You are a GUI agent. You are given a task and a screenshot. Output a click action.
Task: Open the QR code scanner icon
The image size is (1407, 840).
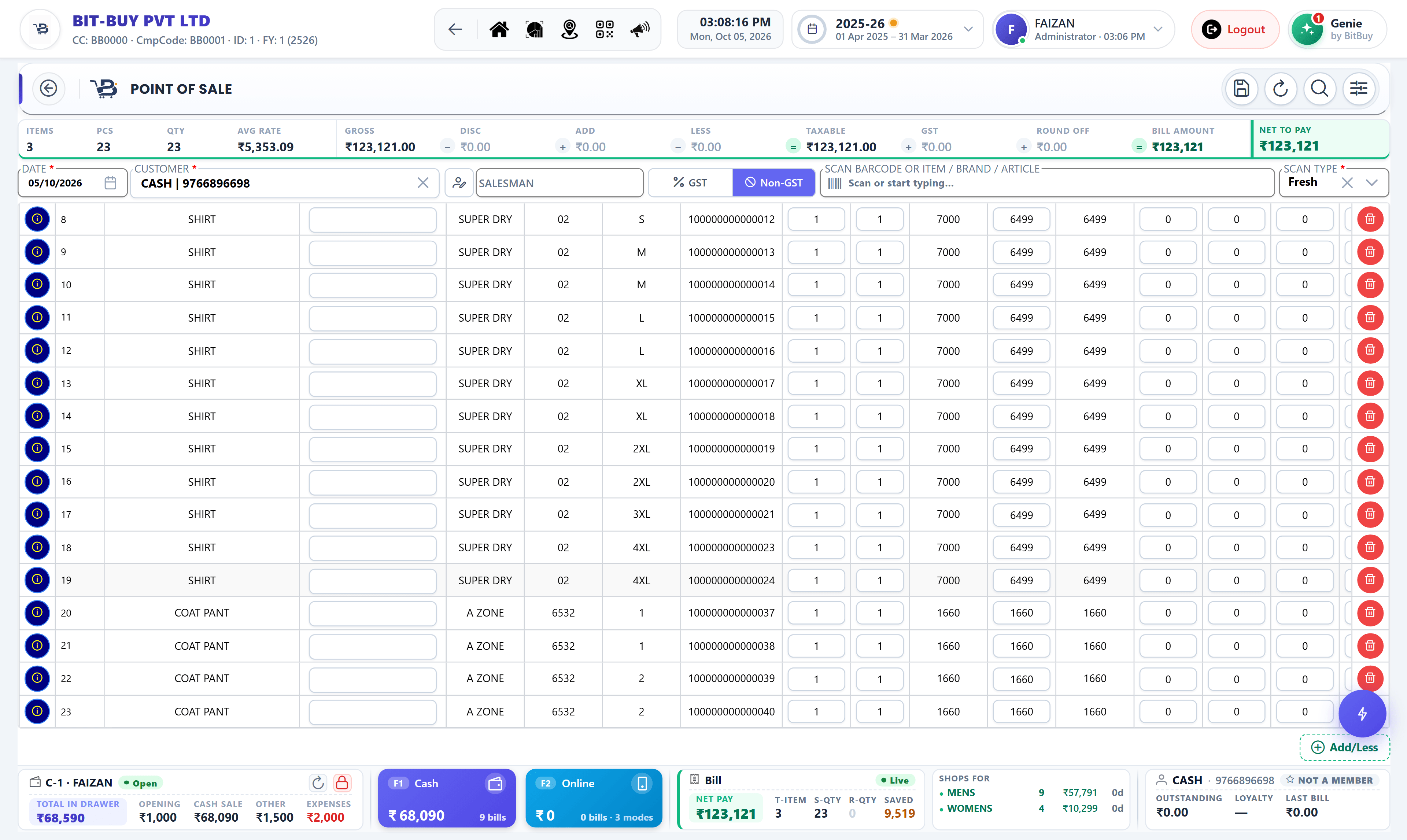605,29
